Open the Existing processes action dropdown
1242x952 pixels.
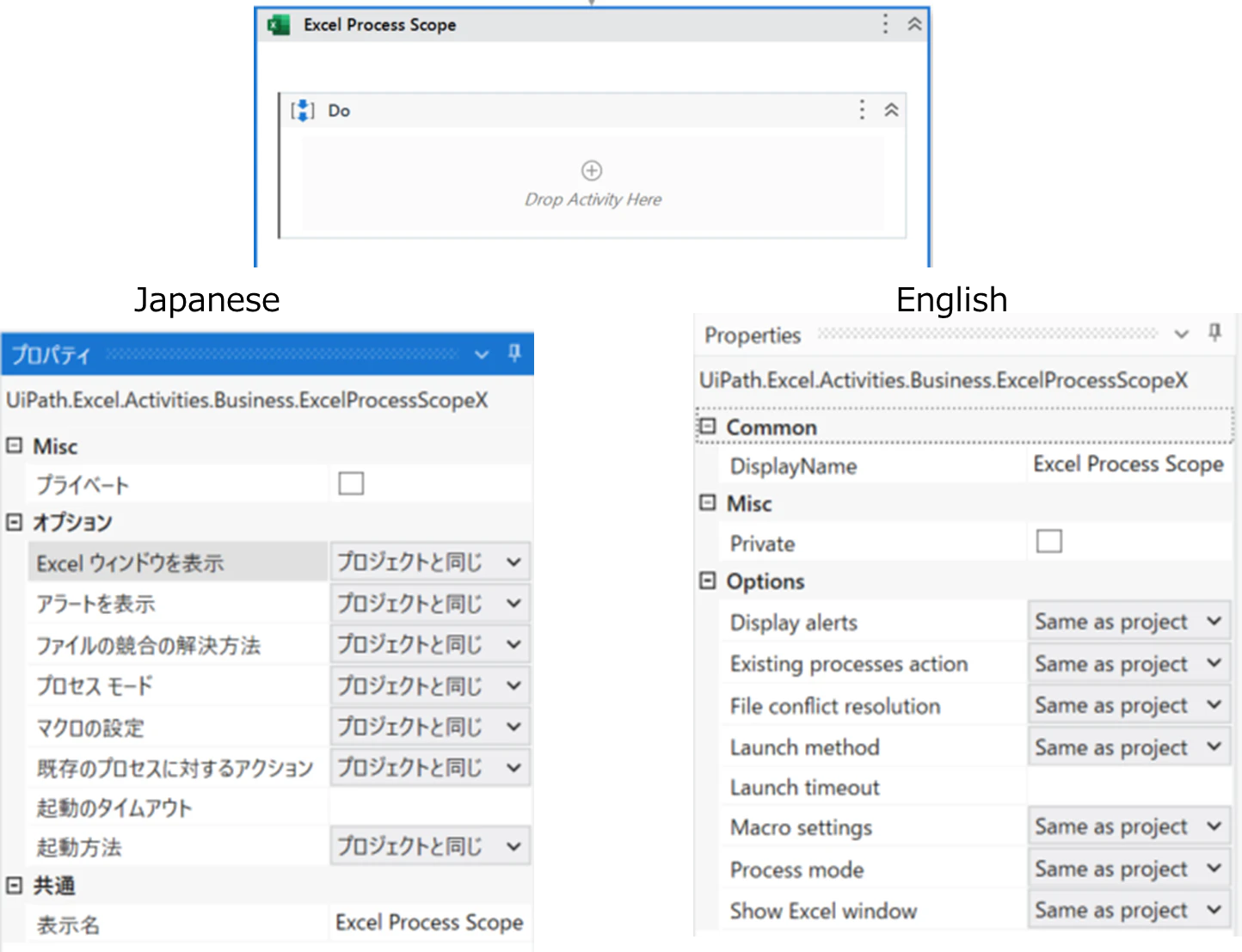pos(1128,663)
